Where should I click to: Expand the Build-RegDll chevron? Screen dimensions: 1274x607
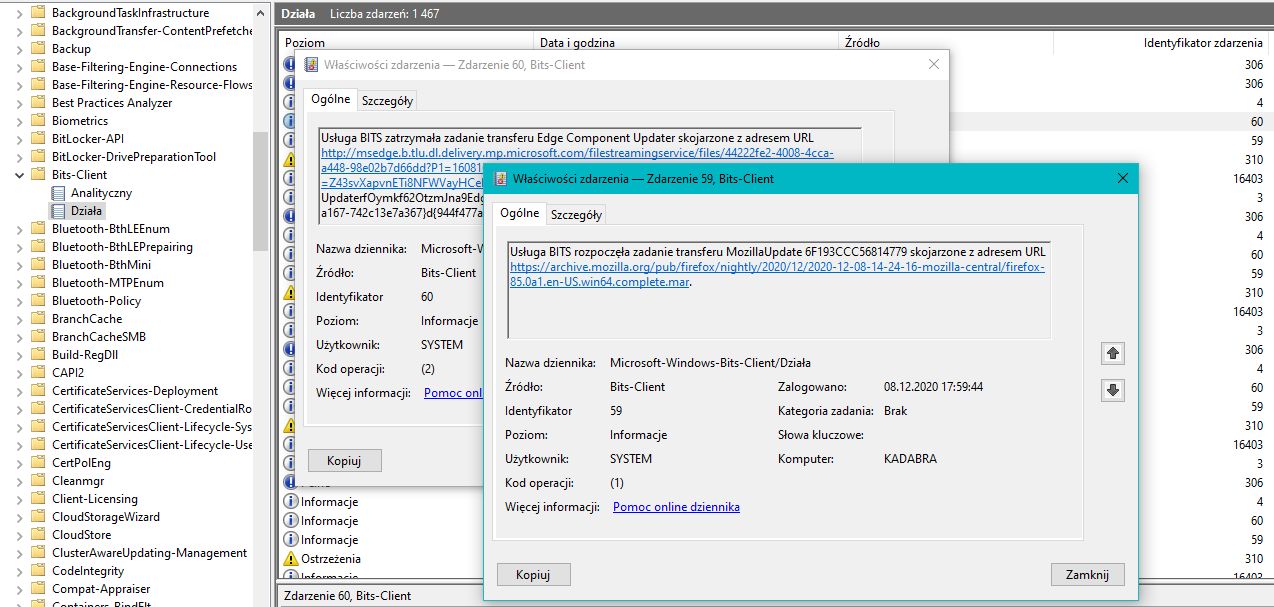click(x=19, y=355)
